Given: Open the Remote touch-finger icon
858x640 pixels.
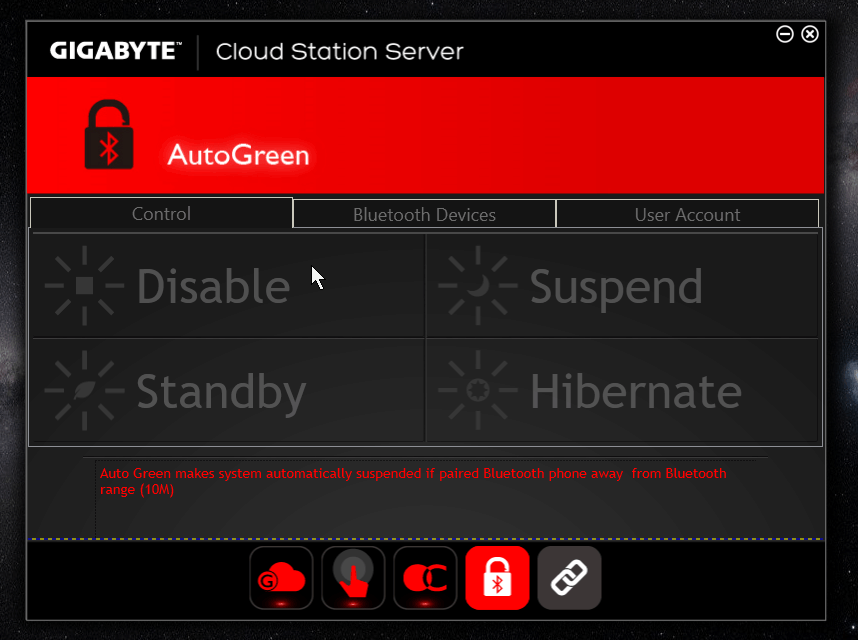Looking at the screenshot, I should tap(353, 578).
